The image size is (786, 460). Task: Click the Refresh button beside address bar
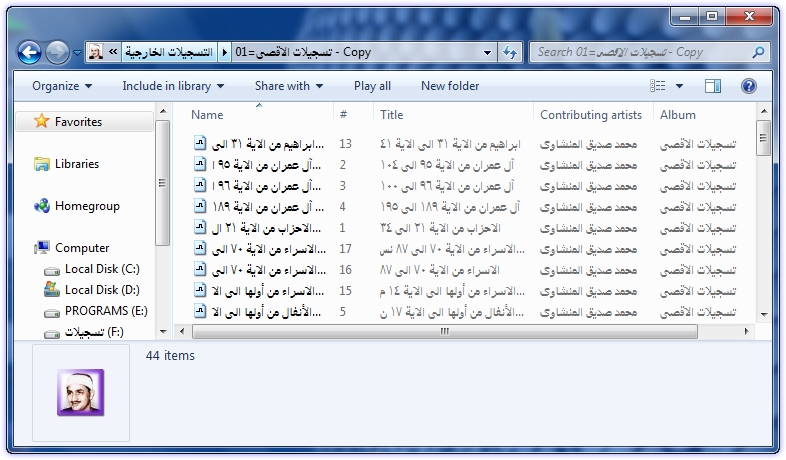[510, 52]
